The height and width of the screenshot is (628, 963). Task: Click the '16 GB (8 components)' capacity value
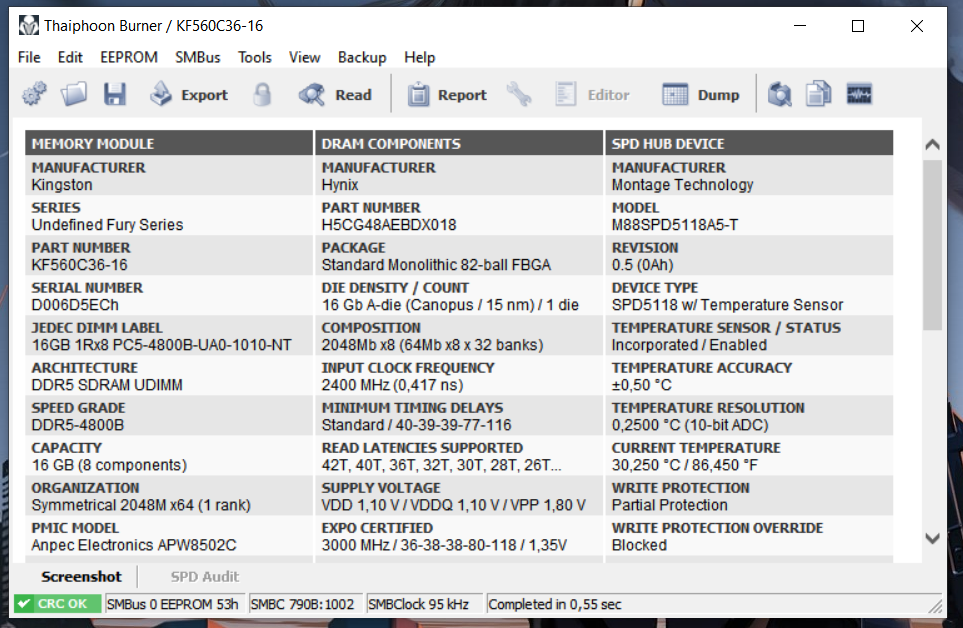pyautogui.click(x=109, y=465)
